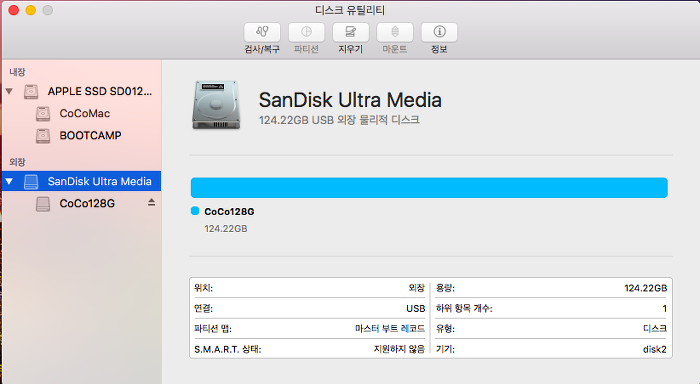The width and height of the screenshot is (700, 384).
Task: Click the CoCo128G volume icon in sidebar
Action: tap(43, 204)
